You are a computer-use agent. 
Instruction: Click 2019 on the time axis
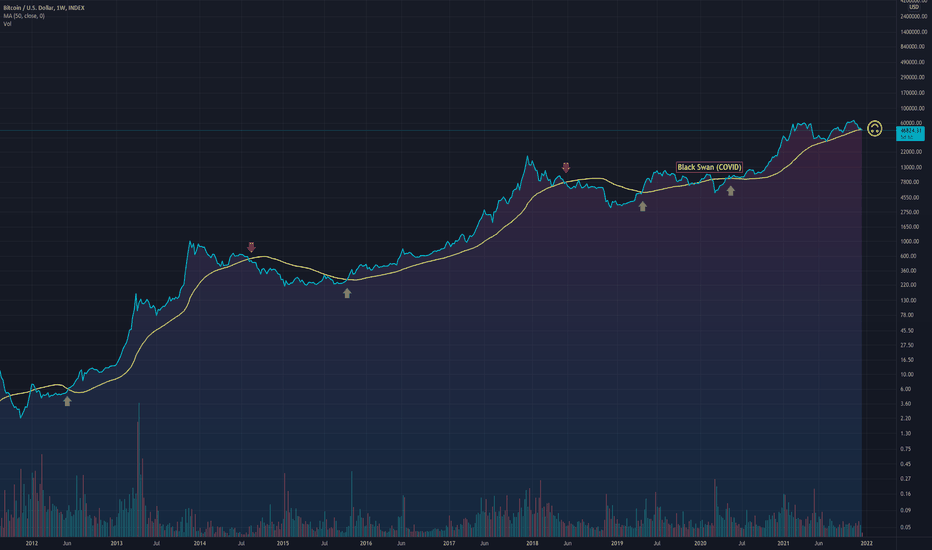point(617,543)
